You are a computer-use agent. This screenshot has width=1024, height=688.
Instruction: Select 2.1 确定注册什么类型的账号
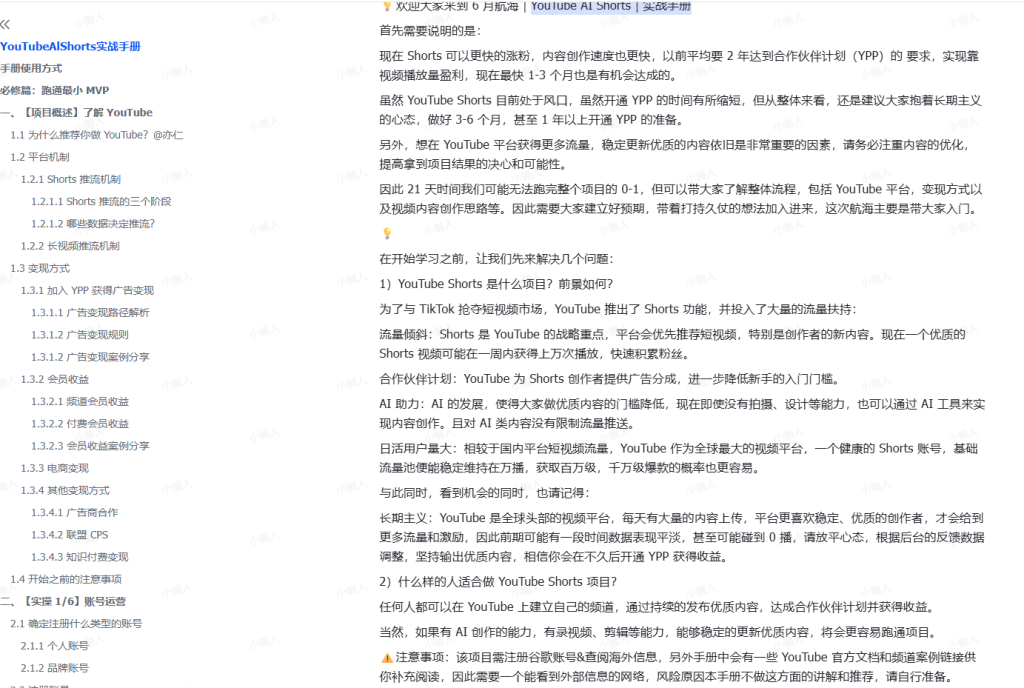pos(76,623)
